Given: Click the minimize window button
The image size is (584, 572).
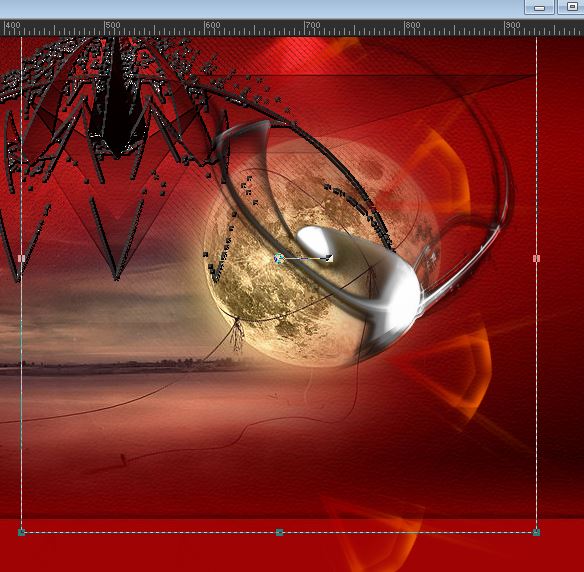Looking at the screenshot, I should [539, 7].
